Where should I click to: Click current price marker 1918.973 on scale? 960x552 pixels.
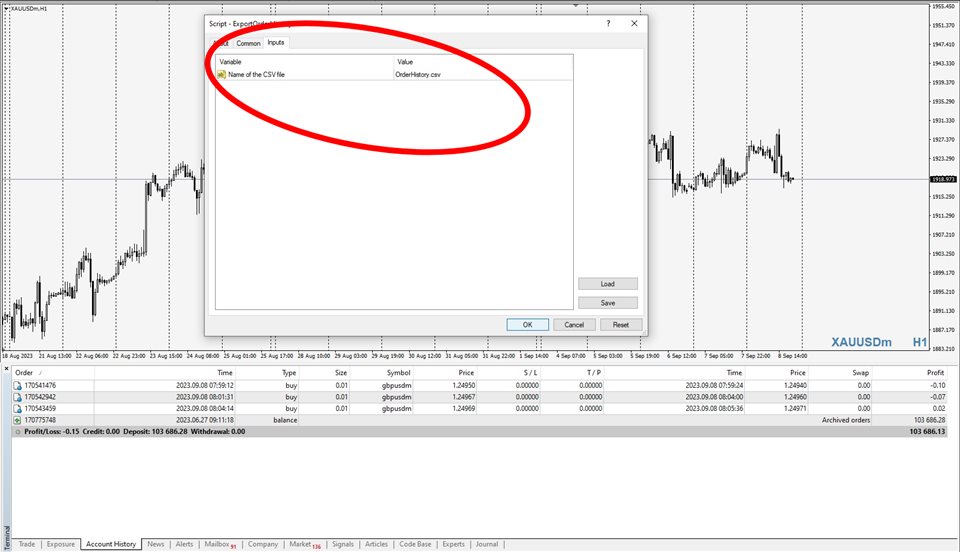pyautogui.click(x=943, y=179)
